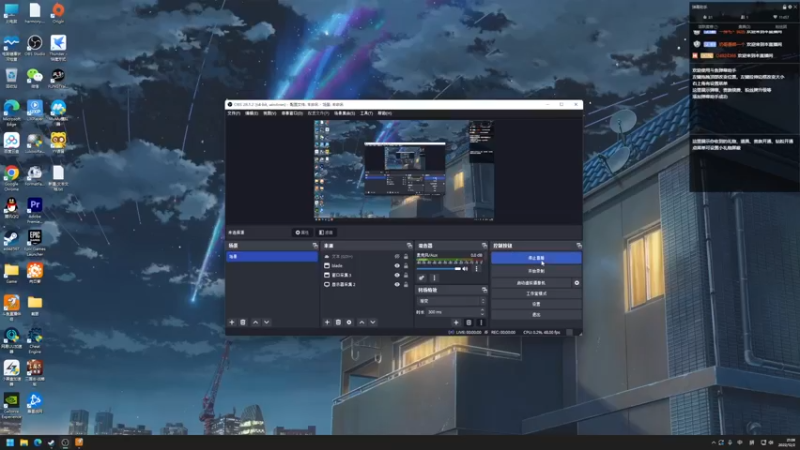Click the OBS preview canvas
The width and height of the screenshot is (800, 450).
point(404,170)
